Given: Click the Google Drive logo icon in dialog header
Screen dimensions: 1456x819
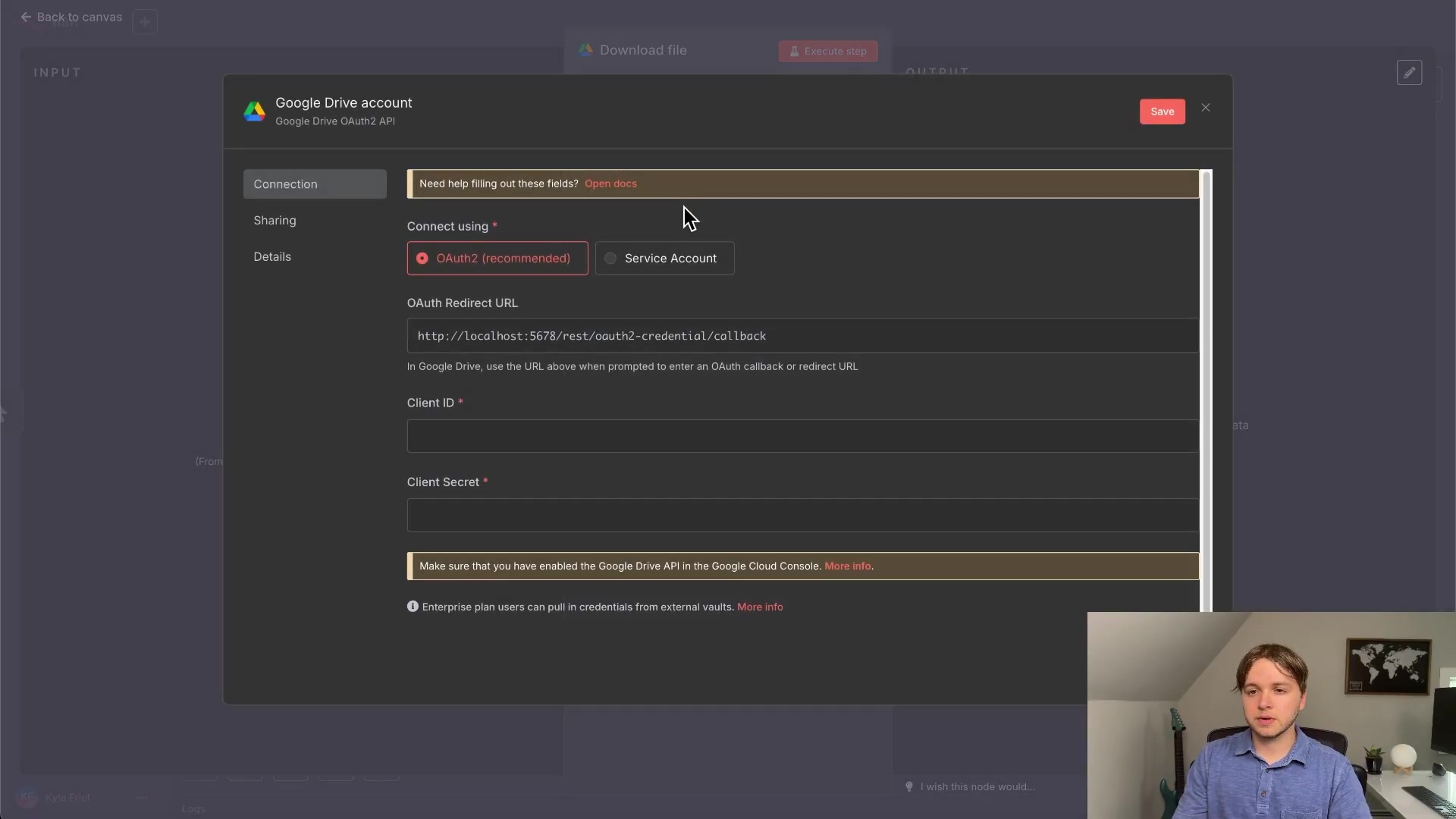Looking at the screenshot, I should 255,111.
